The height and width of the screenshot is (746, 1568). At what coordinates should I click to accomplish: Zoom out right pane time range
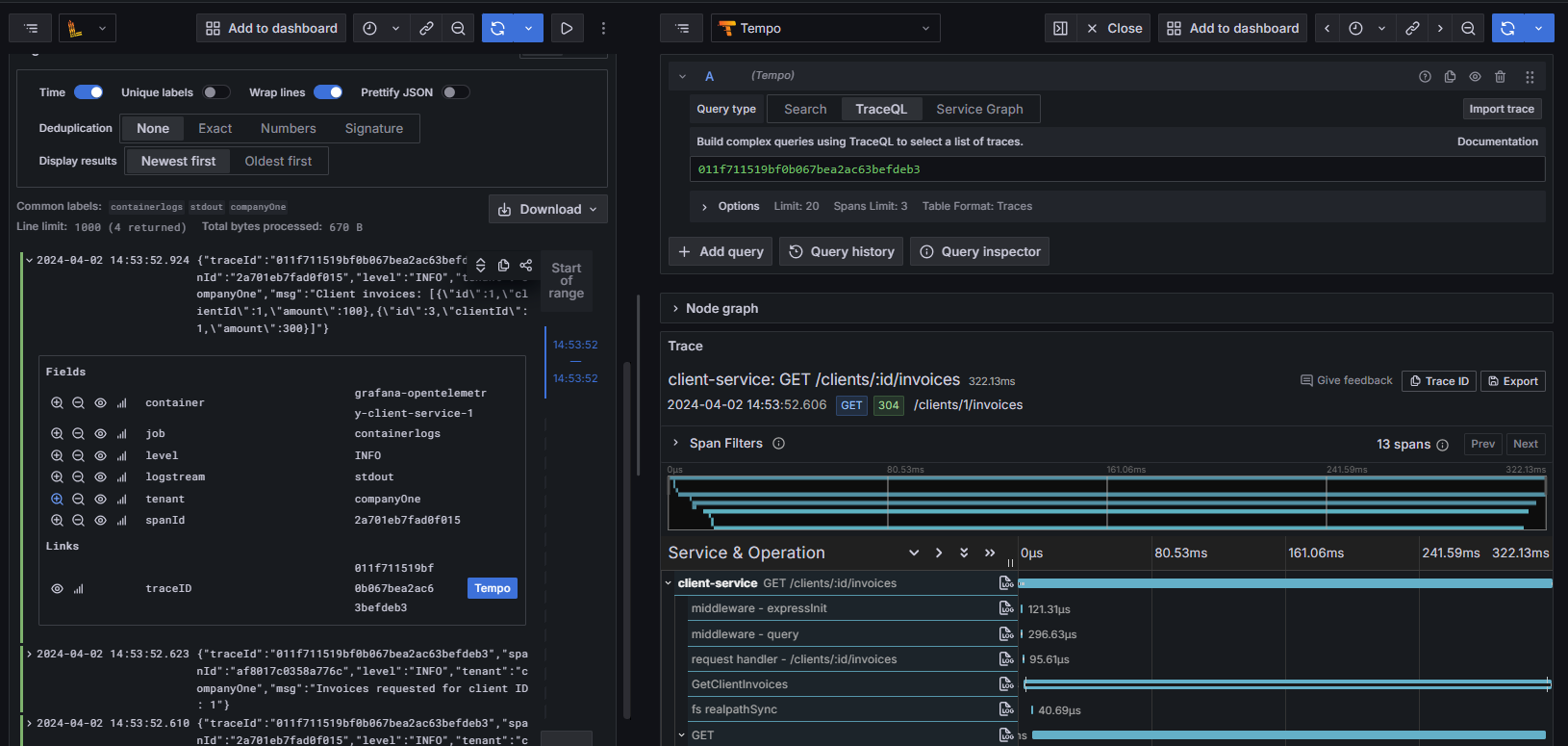point(1468,28)
